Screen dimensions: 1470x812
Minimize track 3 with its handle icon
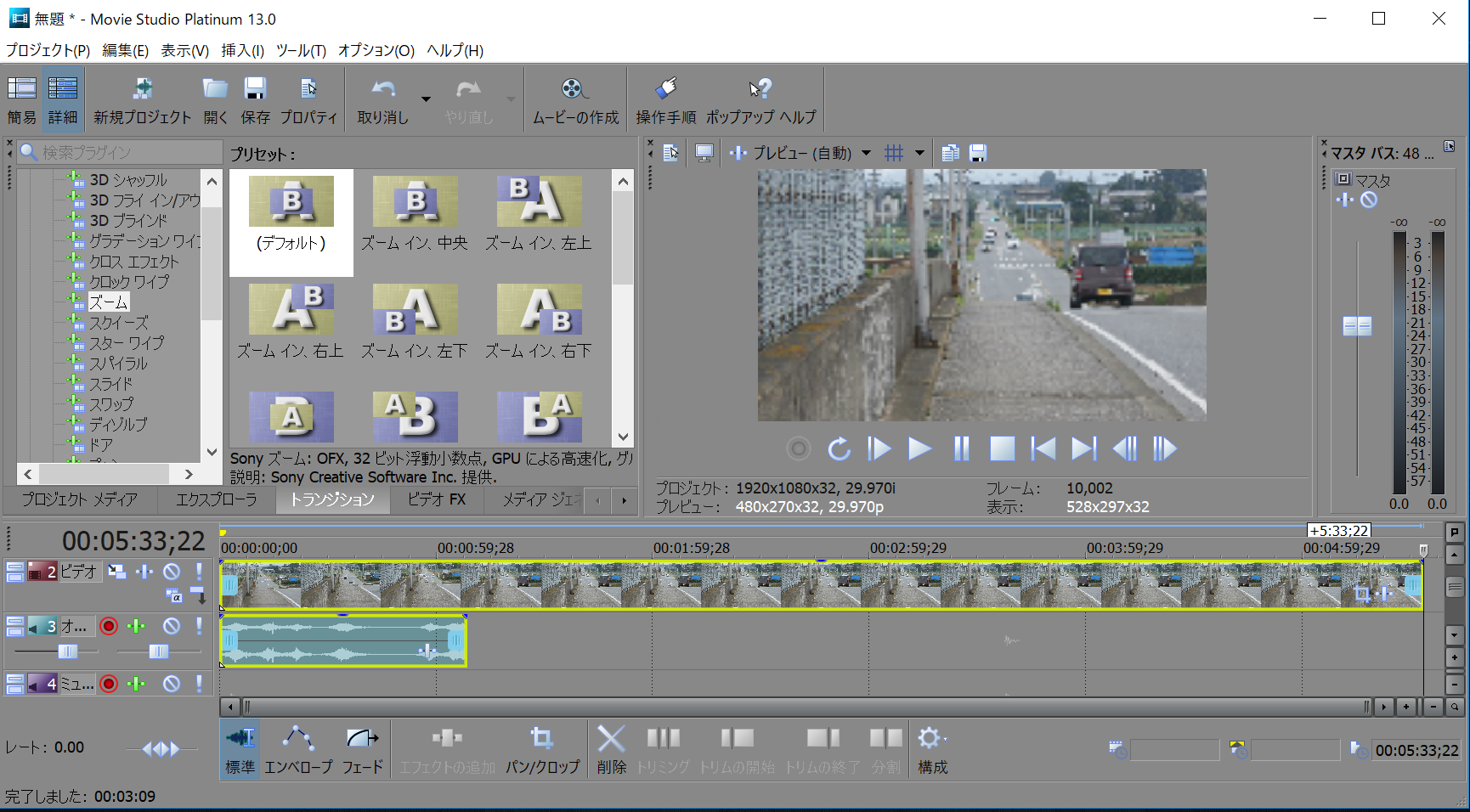15,626
